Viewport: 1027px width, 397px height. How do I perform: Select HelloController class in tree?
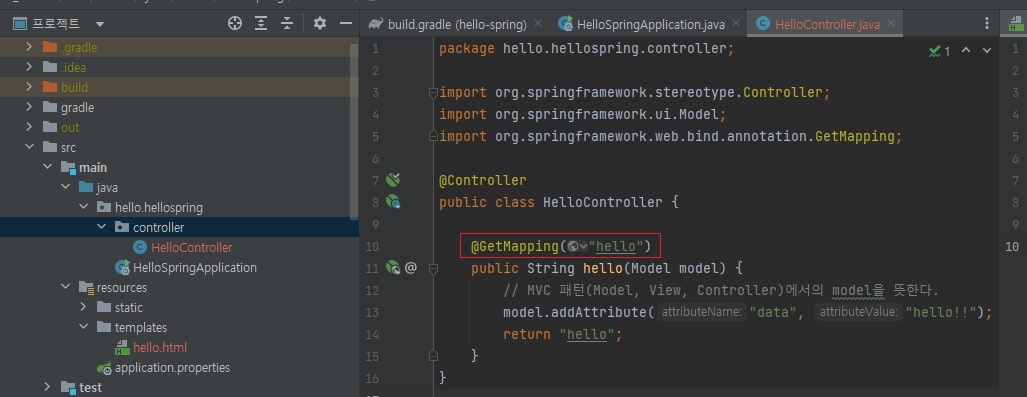coord(191,248)
